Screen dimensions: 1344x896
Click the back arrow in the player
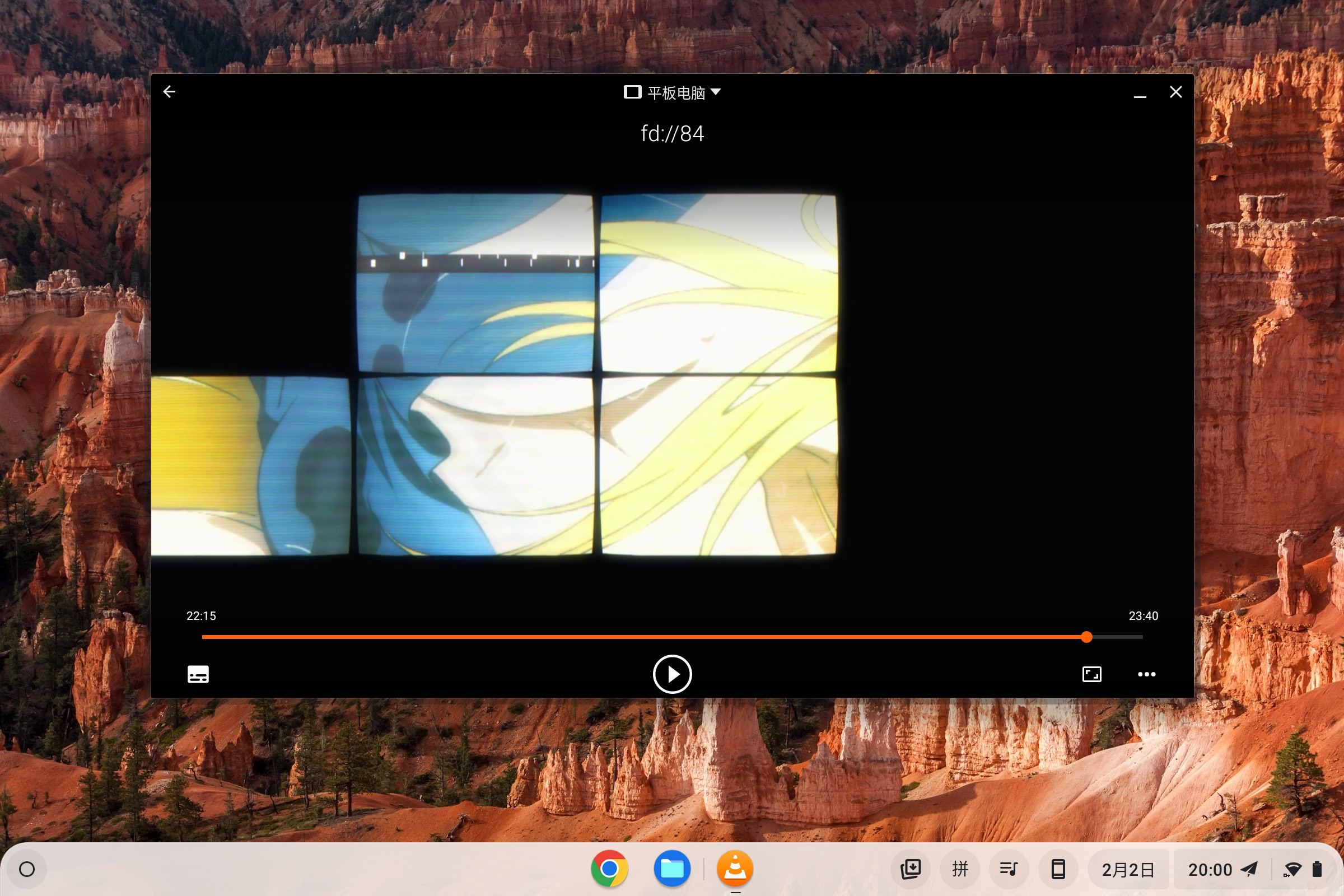coord(169,91)
